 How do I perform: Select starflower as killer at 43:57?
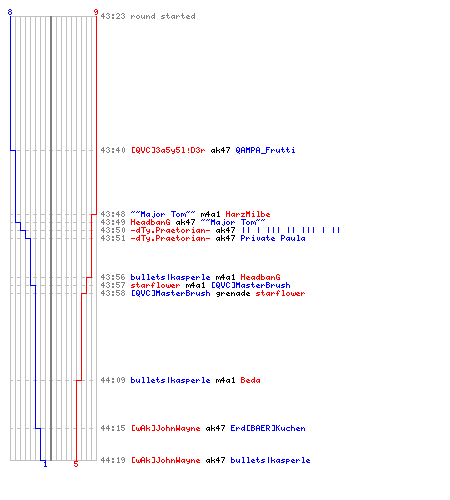[x=155, y=285]
